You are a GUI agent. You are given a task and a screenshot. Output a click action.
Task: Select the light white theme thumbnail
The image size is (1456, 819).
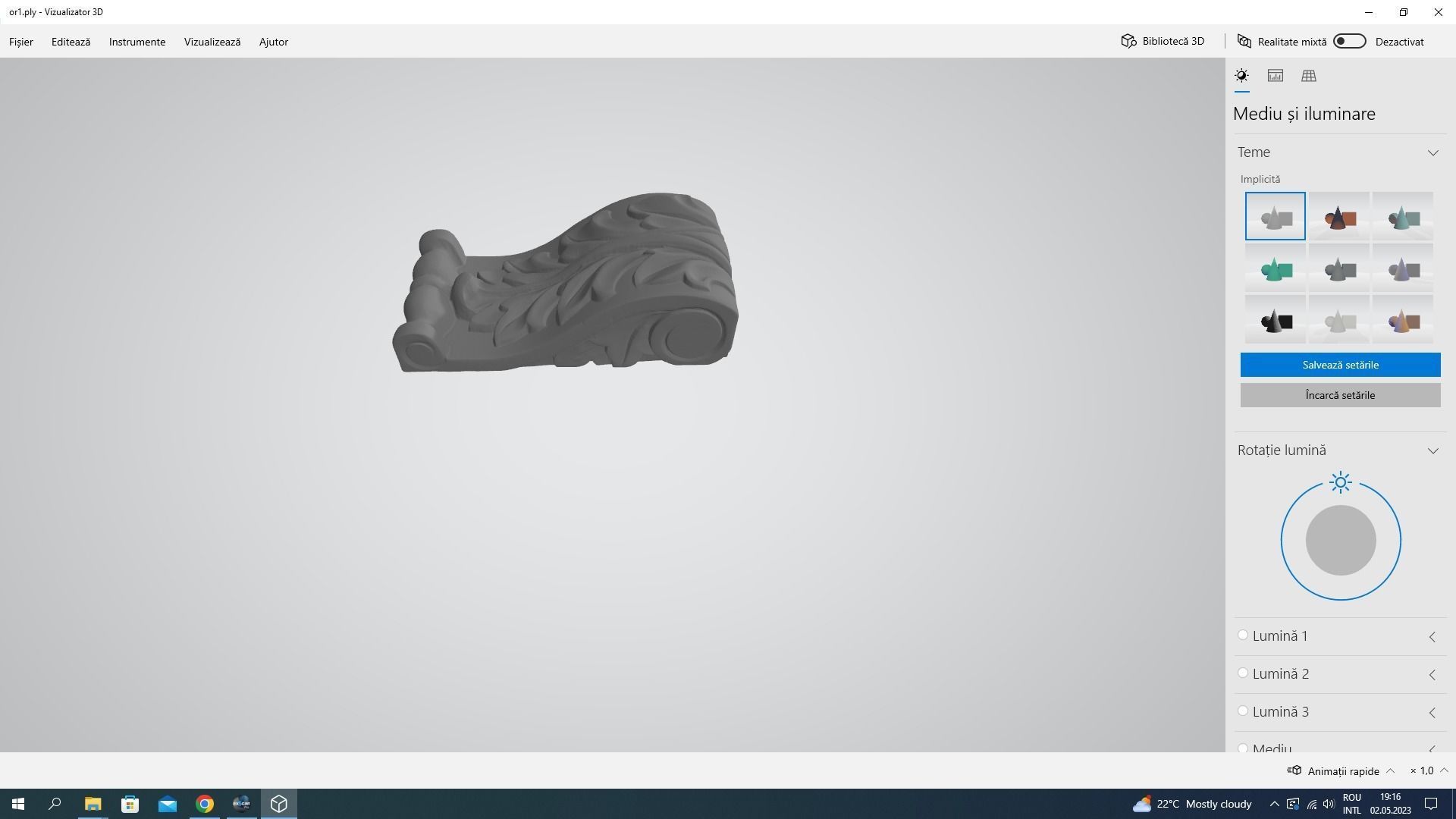1338,319
